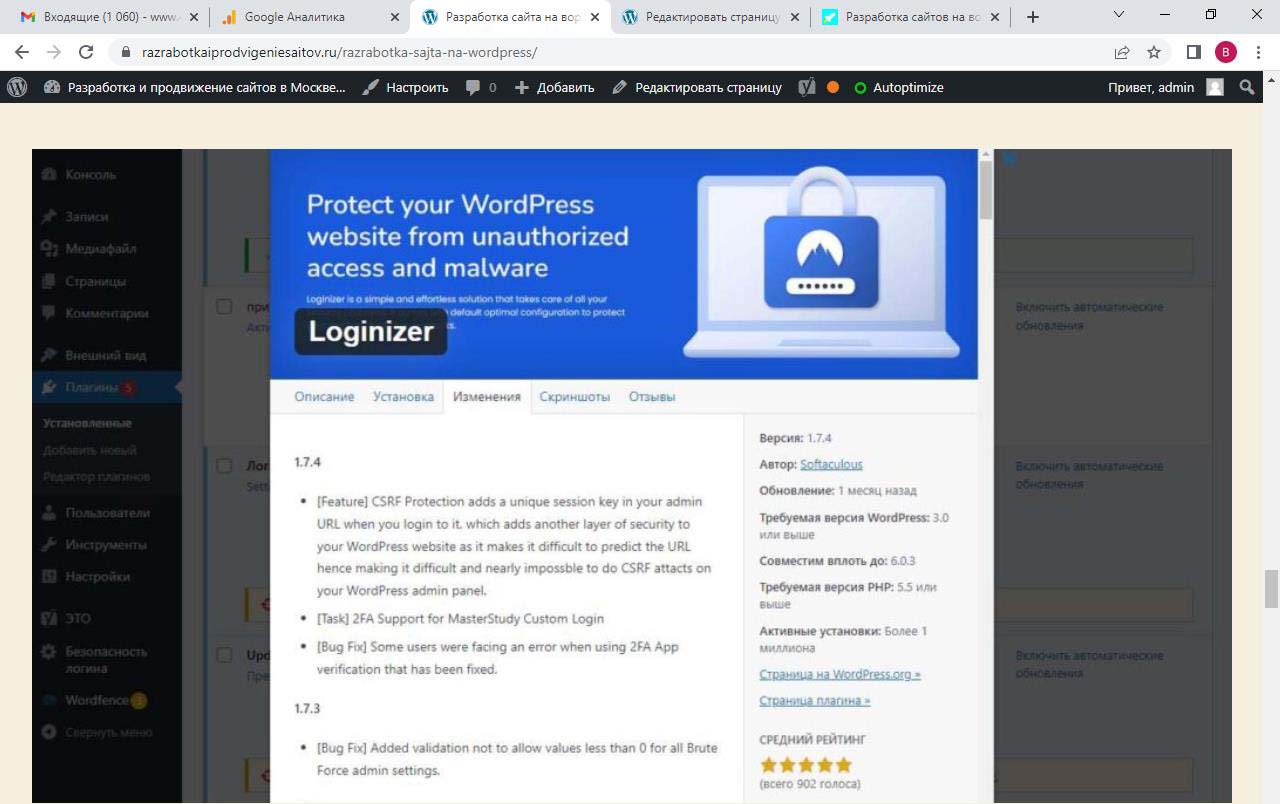Check the box next to the Upd plugin row
This screenshot has height=804, width=1280.
coord(225,655)
